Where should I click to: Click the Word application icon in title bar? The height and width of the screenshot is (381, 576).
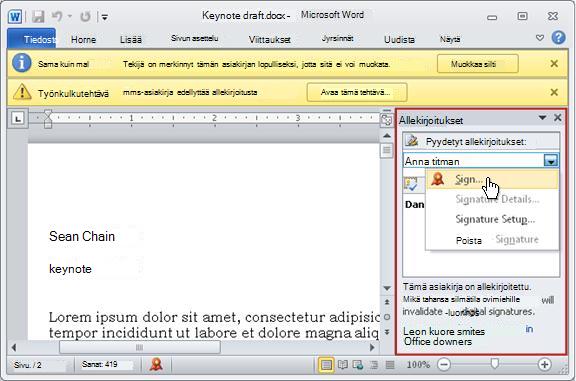[x=15, y=17]
